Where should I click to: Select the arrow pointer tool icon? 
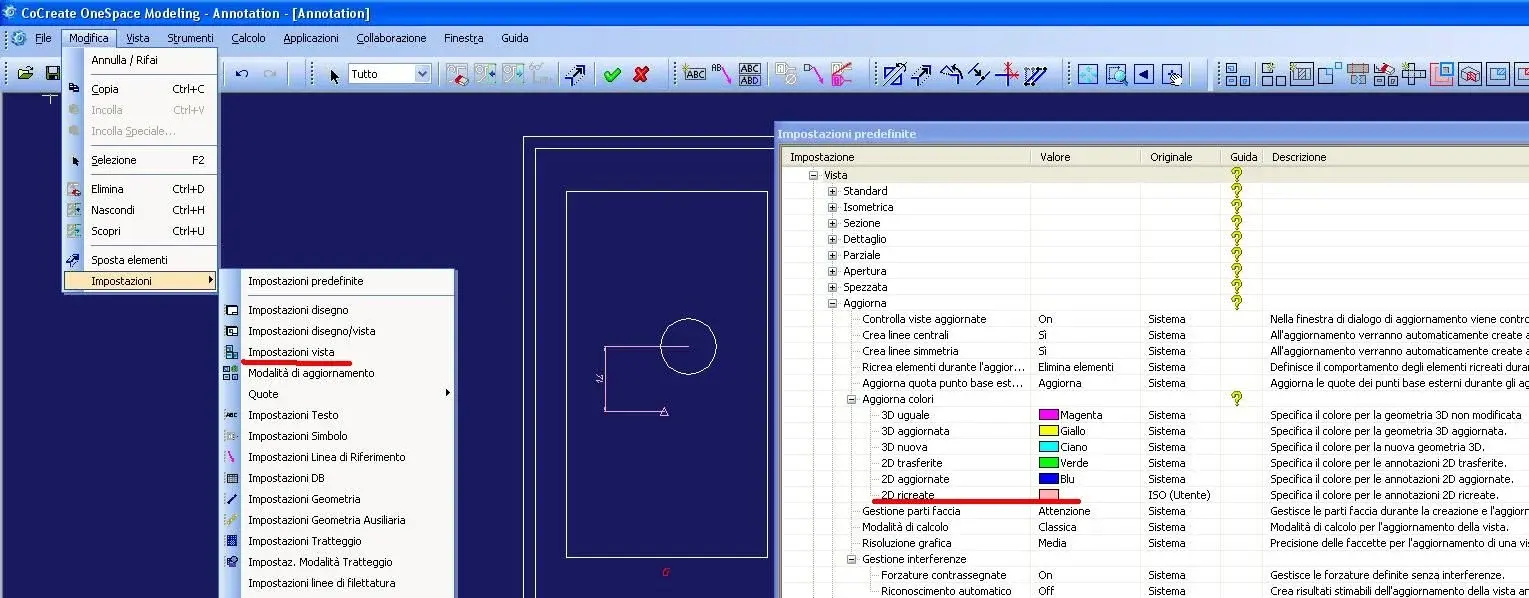click(x=335, y=74)
